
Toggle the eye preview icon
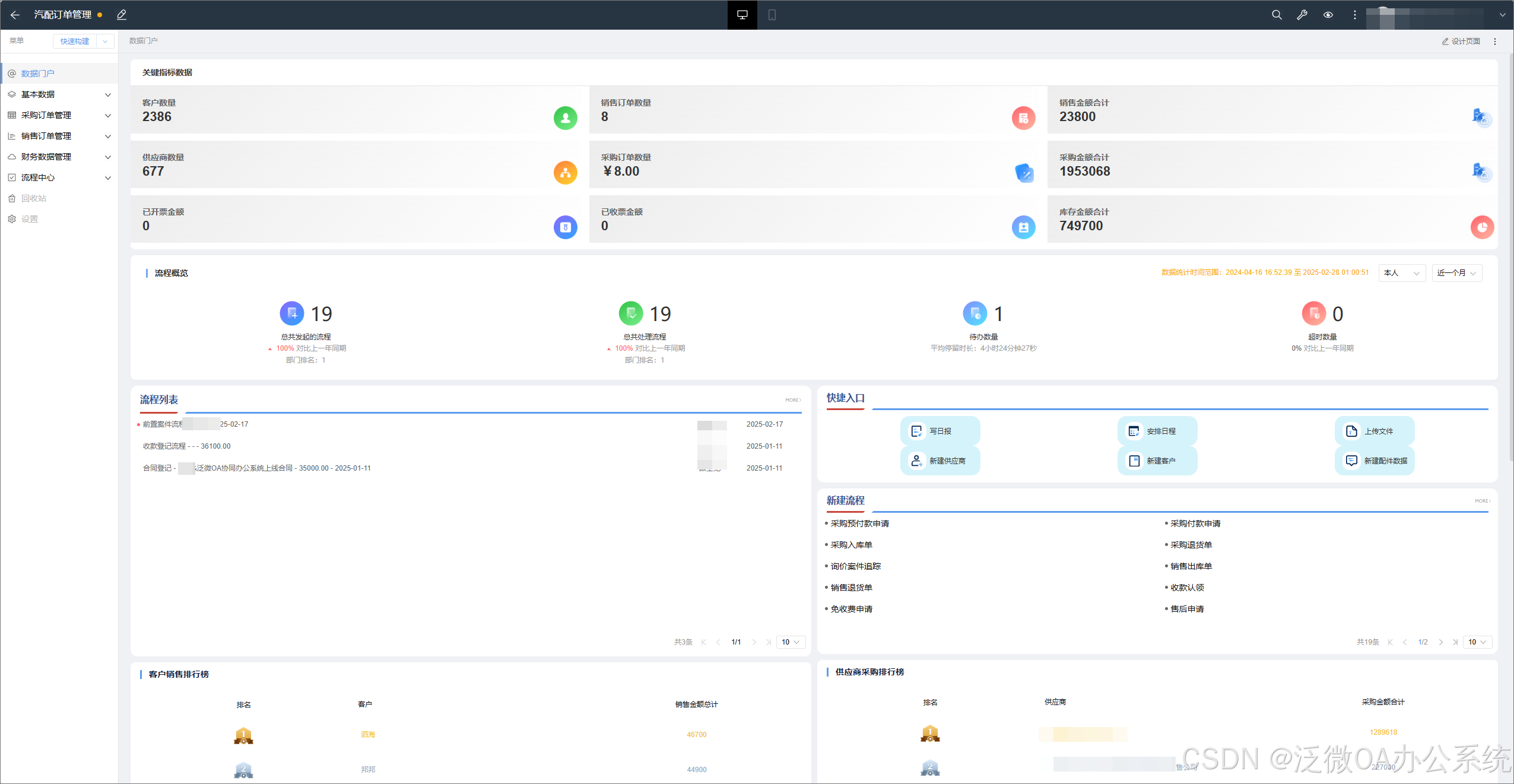pyautogui.click(x=1328, y=15)
